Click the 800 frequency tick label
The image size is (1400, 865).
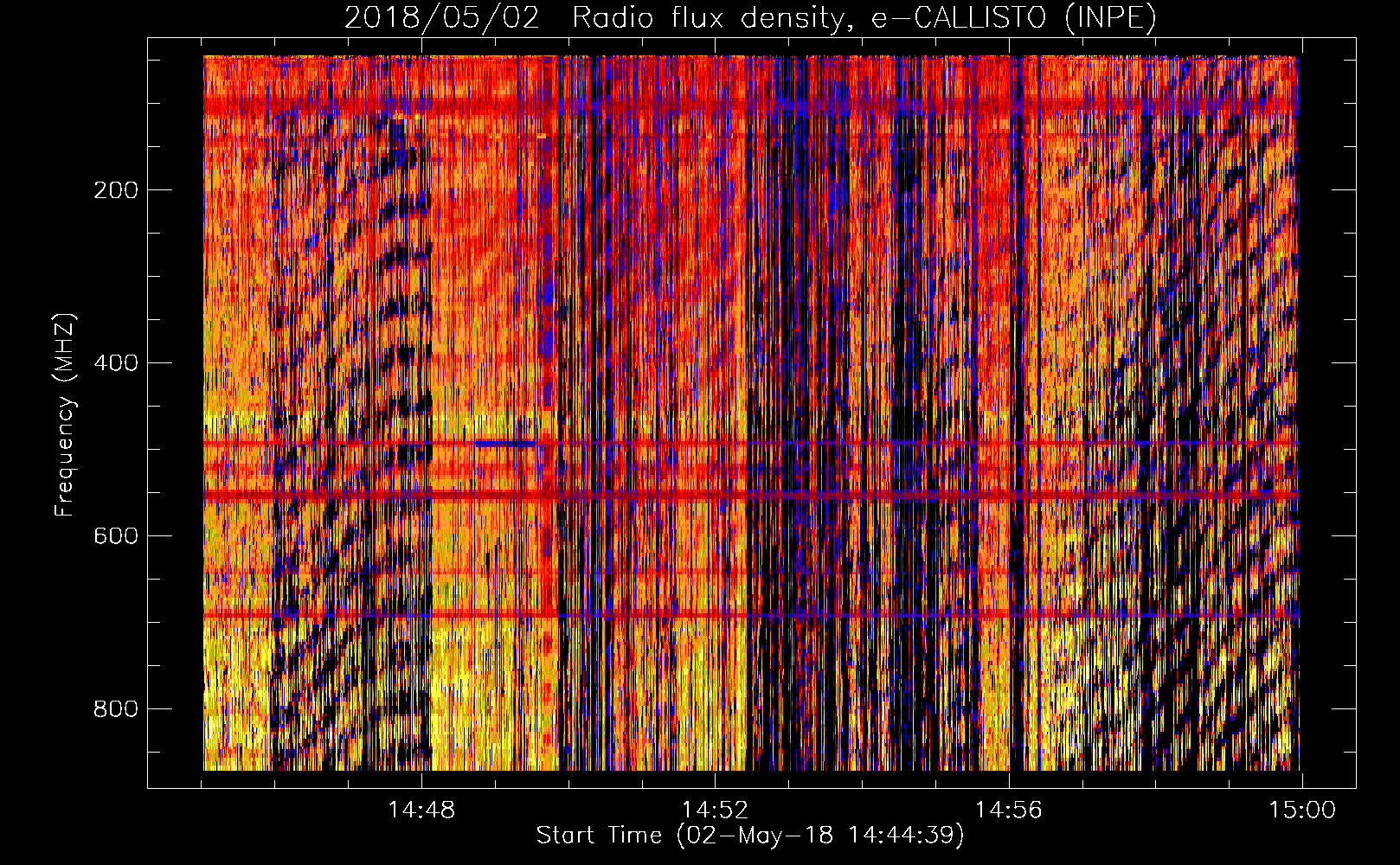116,709
